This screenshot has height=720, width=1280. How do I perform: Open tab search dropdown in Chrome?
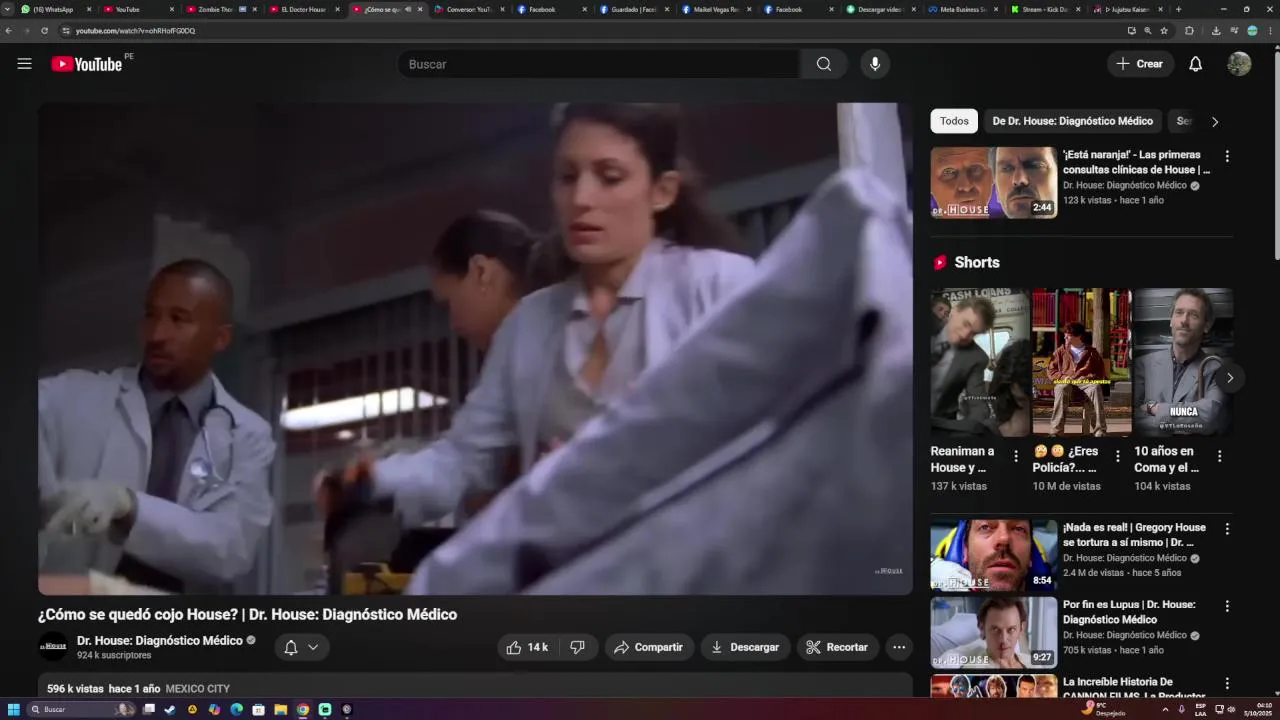[7, 9]
